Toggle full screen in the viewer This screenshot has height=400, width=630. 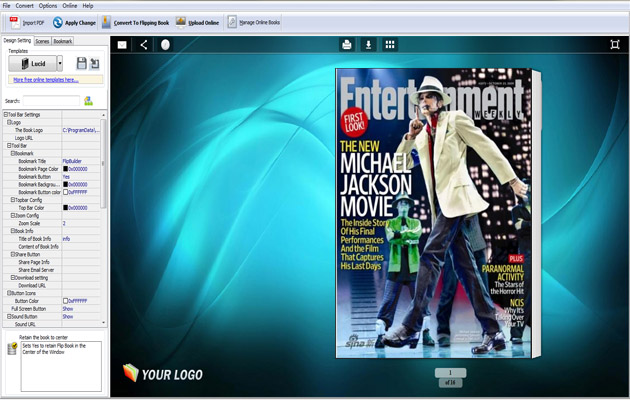pyautogui.click(x=615, y=45)
